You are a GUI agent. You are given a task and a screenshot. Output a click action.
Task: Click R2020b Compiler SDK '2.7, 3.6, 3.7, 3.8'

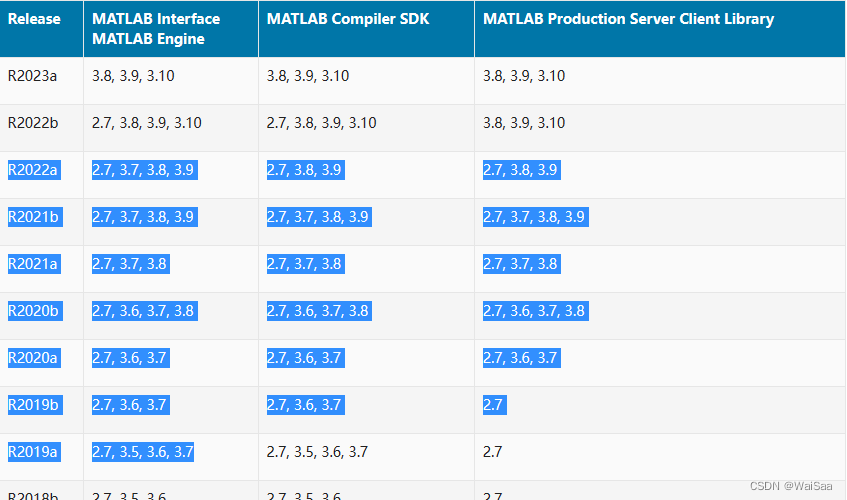[319, 310]
